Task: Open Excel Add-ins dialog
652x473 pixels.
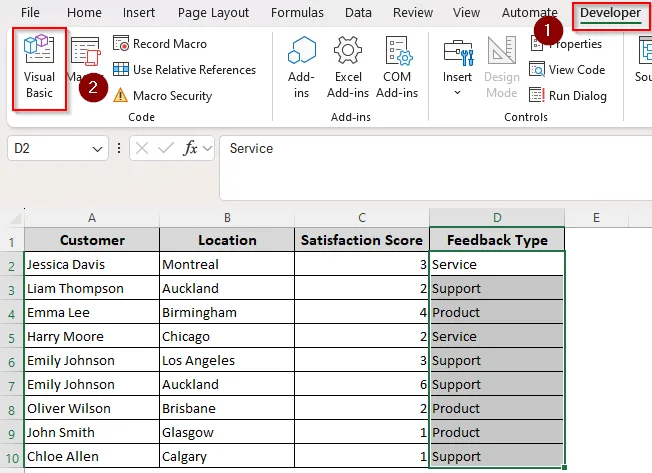Action: pos(348,68)
